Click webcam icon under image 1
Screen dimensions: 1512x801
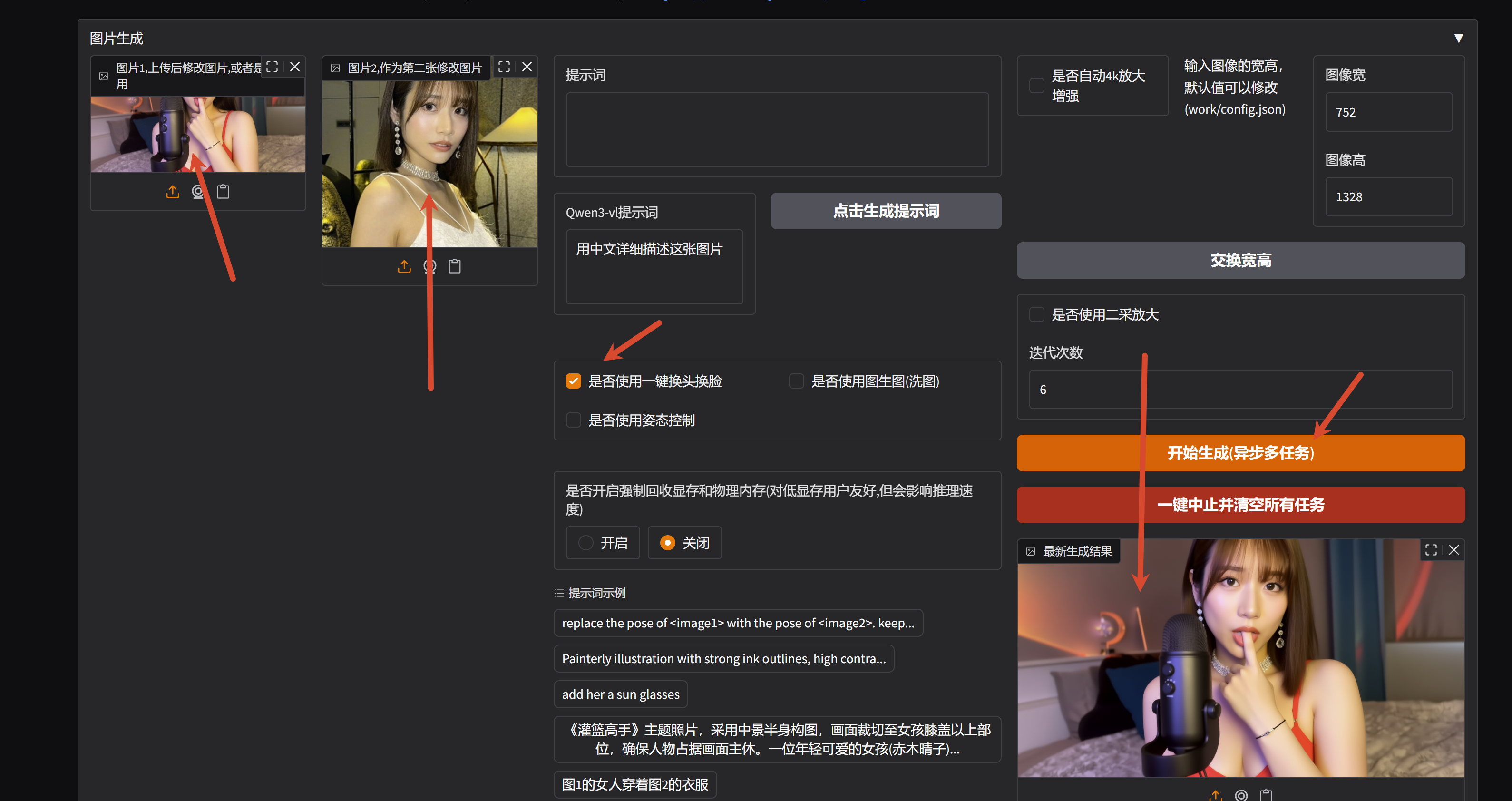[x=198, y=192]
